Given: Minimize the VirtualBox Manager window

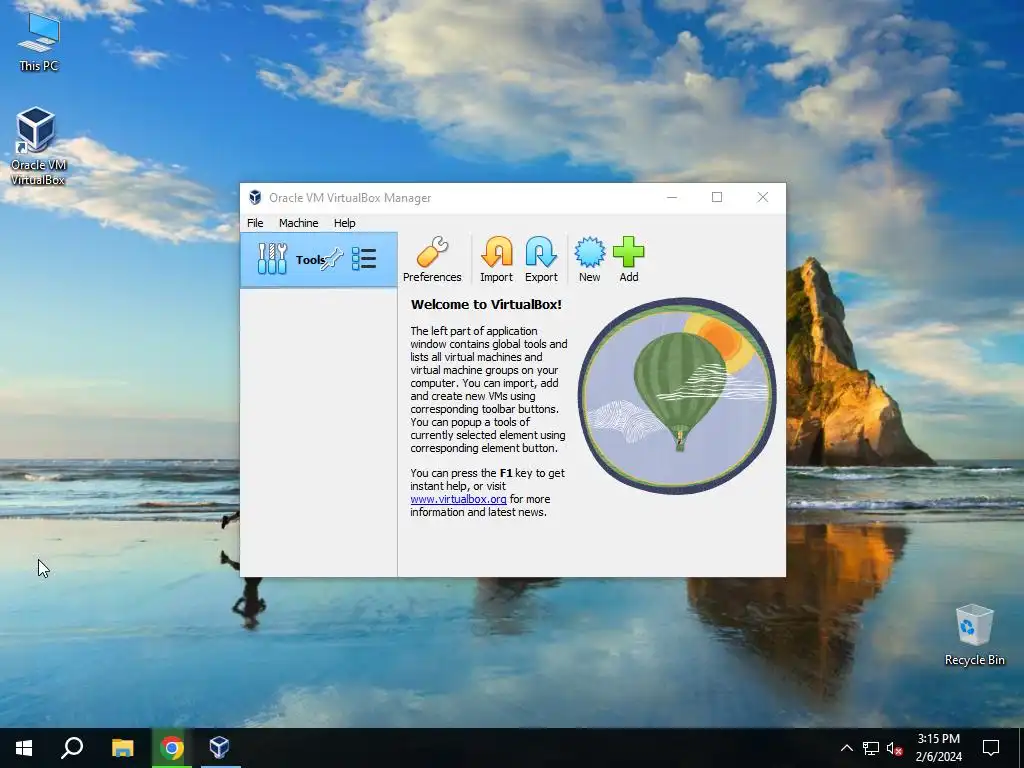Looking at the screenshot, I should 672,197.
